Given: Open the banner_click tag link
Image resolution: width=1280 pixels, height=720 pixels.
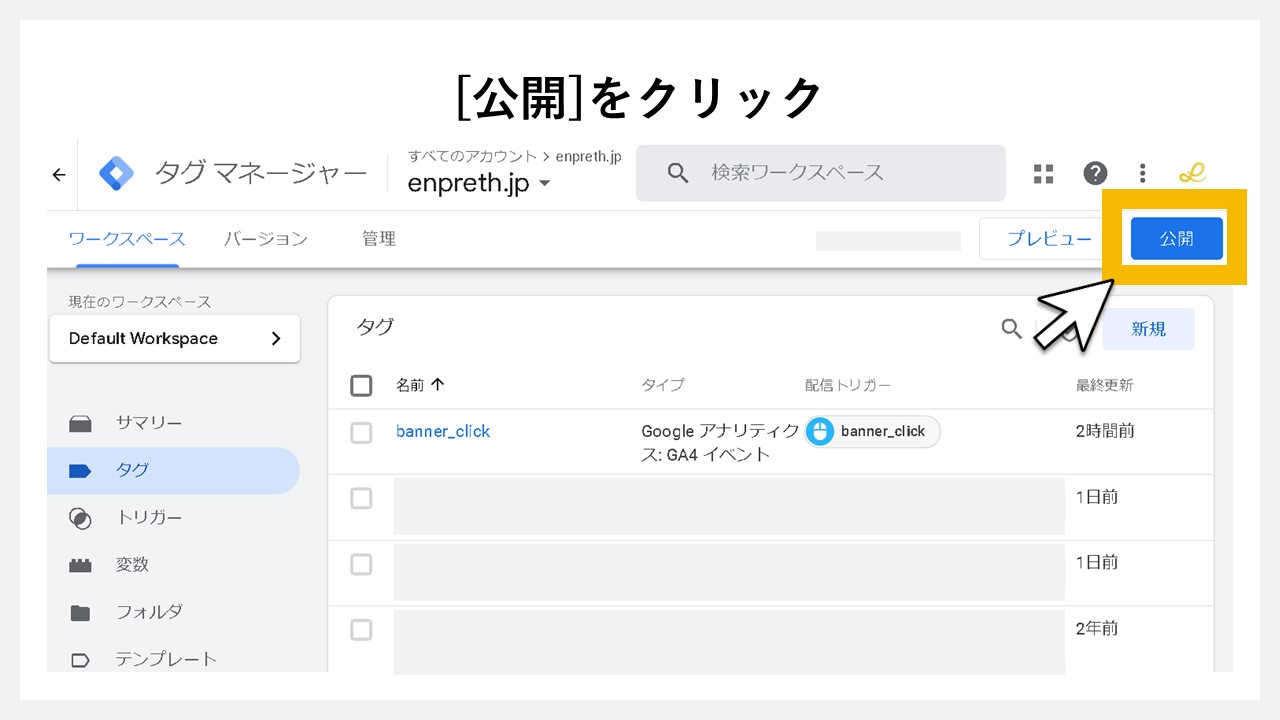Looking at the screenshot, I should 443,431.
